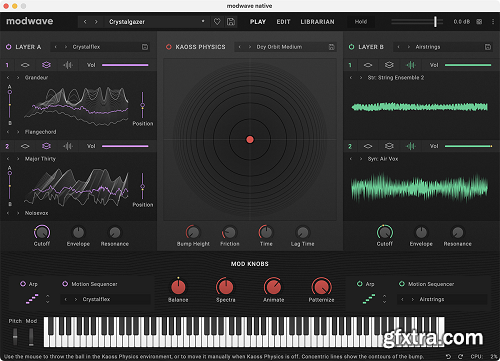Select basic oscillator mode for Layer A osc 1

(25, 65)
